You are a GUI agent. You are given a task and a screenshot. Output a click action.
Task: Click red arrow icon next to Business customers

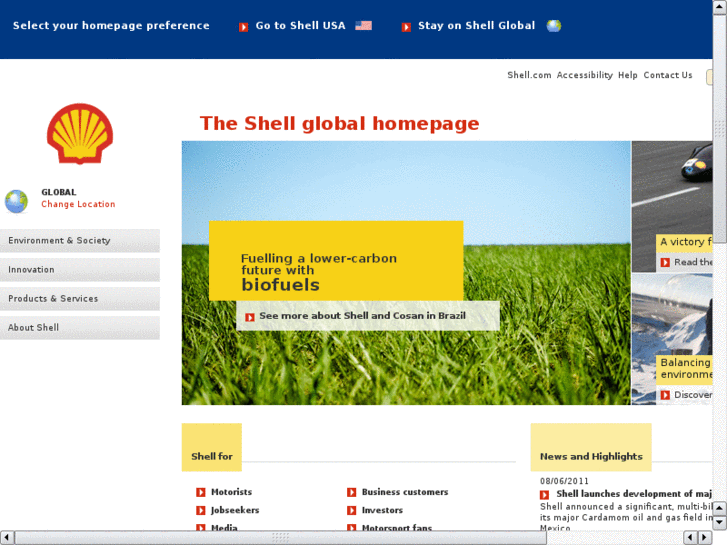351,492
